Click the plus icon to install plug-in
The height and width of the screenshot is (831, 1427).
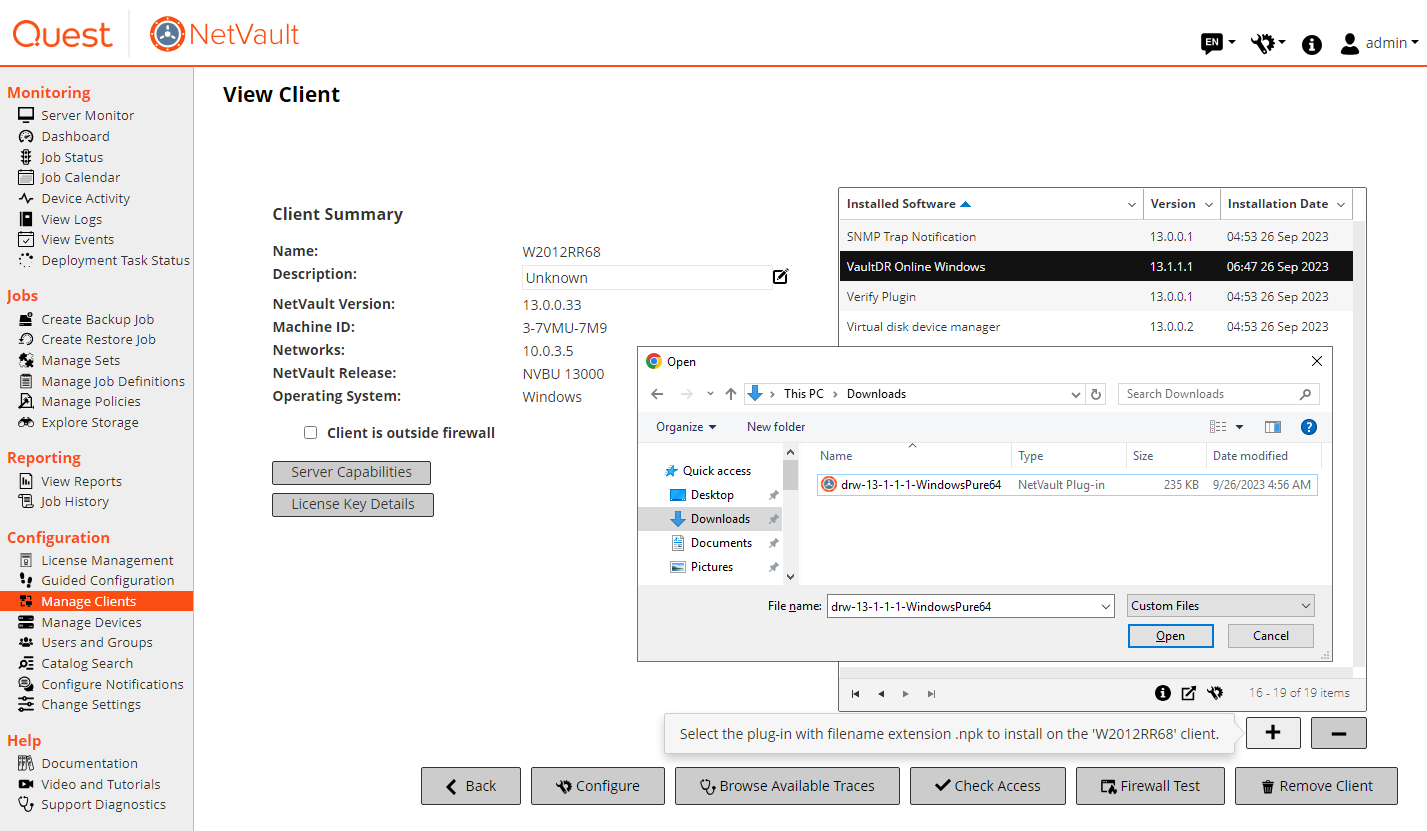pyautogui.click(x=1272, y=733)
